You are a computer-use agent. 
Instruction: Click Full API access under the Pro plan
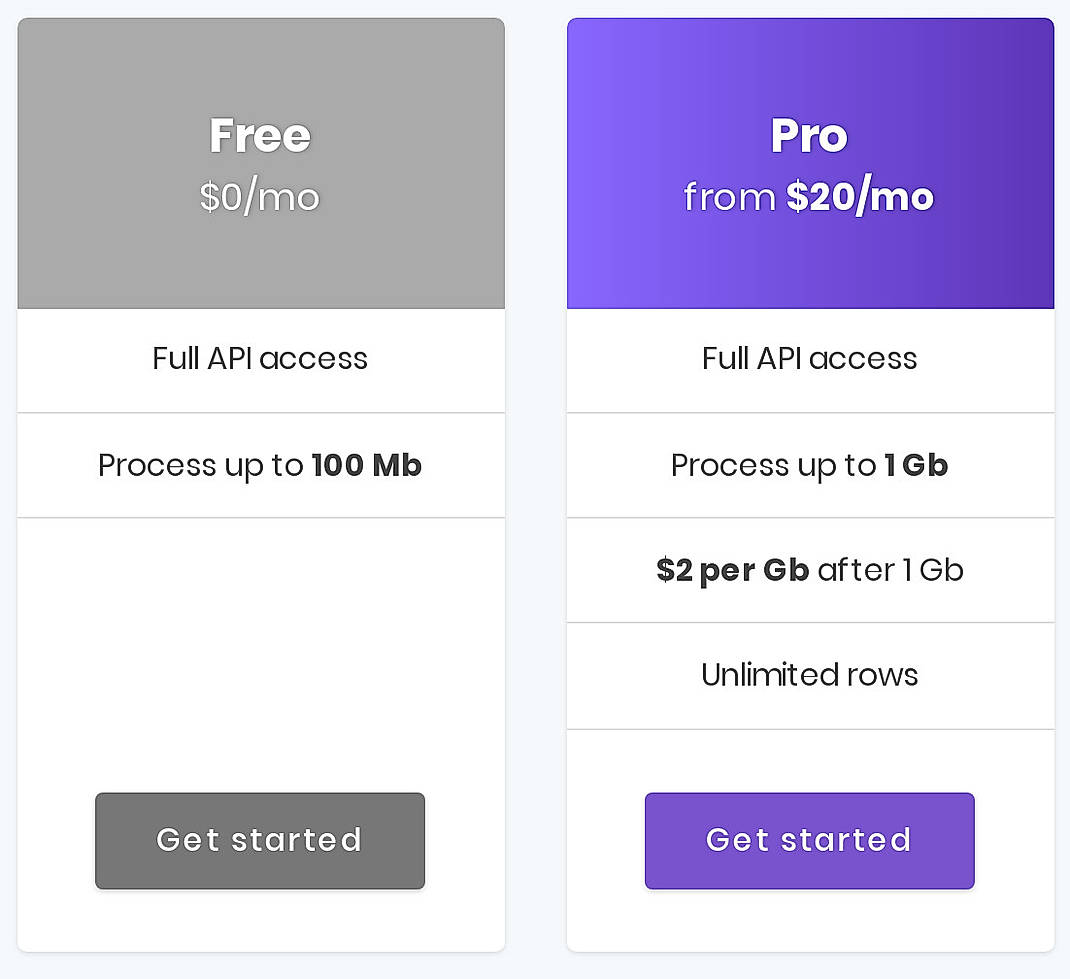coord(809,358)
